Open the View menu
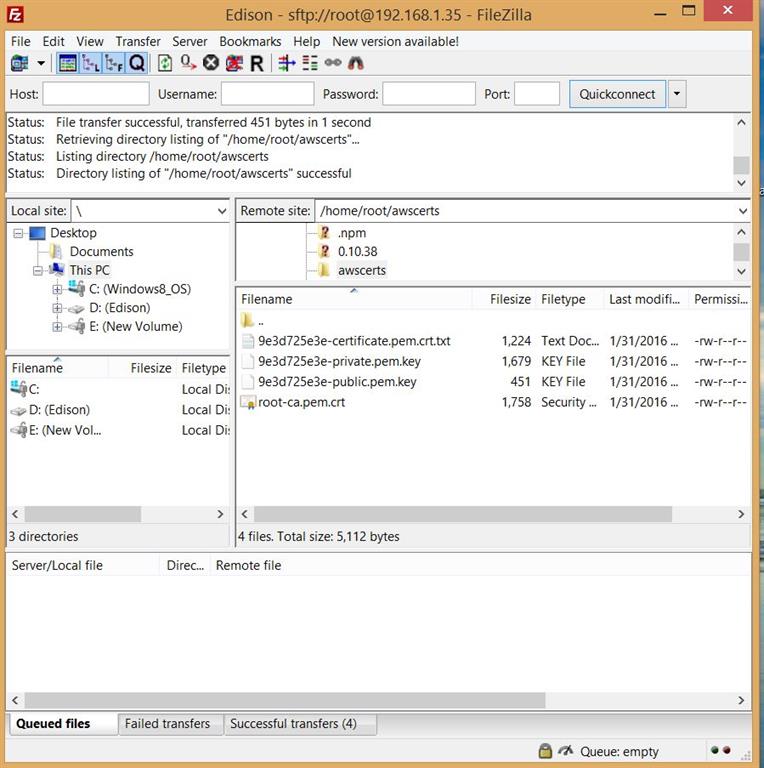The image size is (764, 768). tap(90, 42)
